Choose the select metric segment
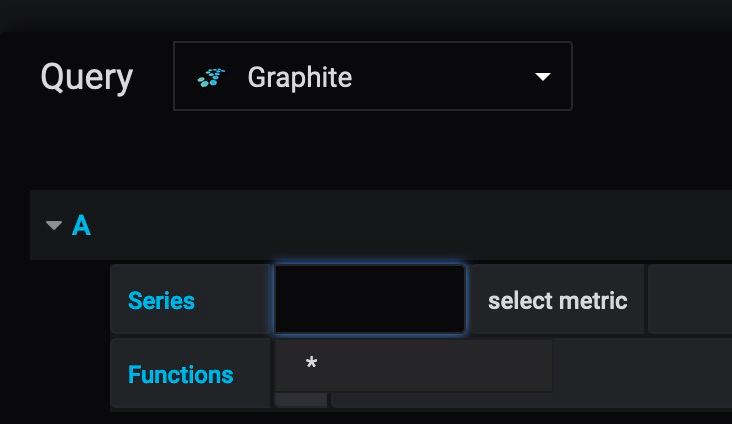Viewport: 732px width, 424px height. click(x=557, y=300)
